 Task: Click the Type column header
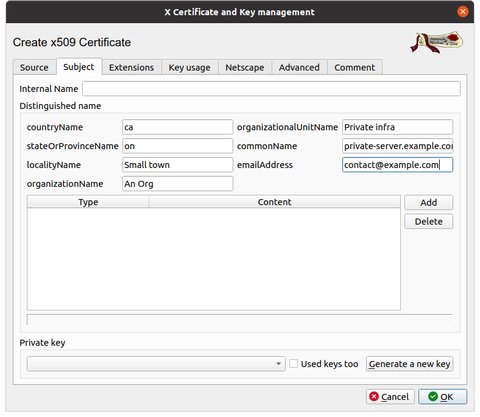point(88,202)
